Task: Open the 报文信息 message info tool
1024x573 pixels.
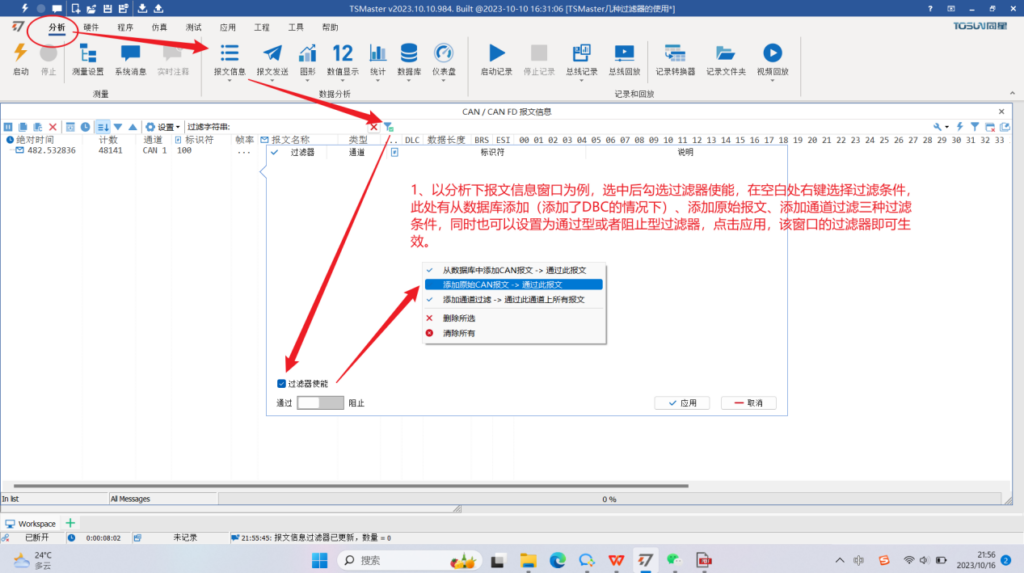Action: point(229,58)
